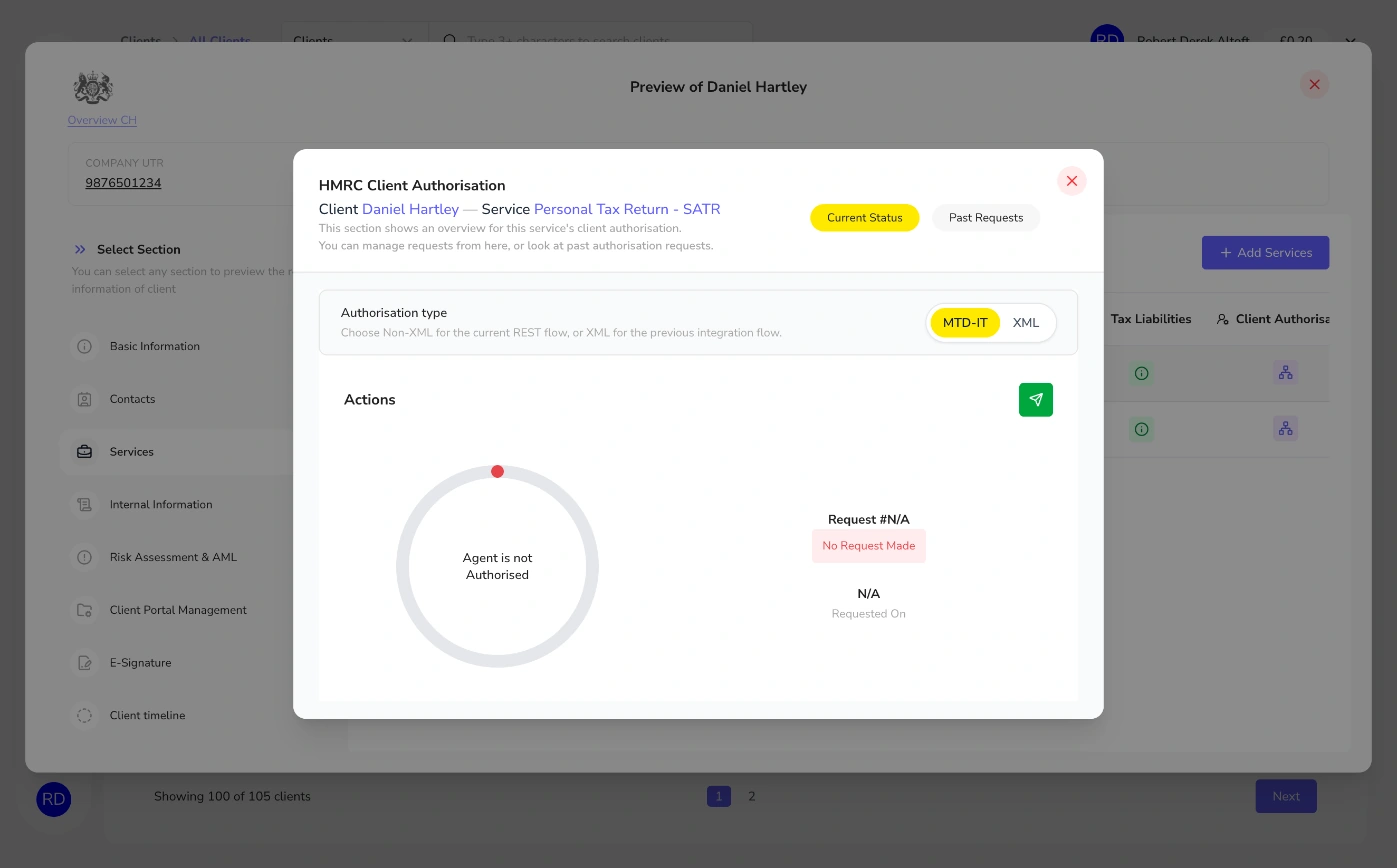Click the green send request icon
This screenshot has height=868, width=1397.
(1036, 400)
